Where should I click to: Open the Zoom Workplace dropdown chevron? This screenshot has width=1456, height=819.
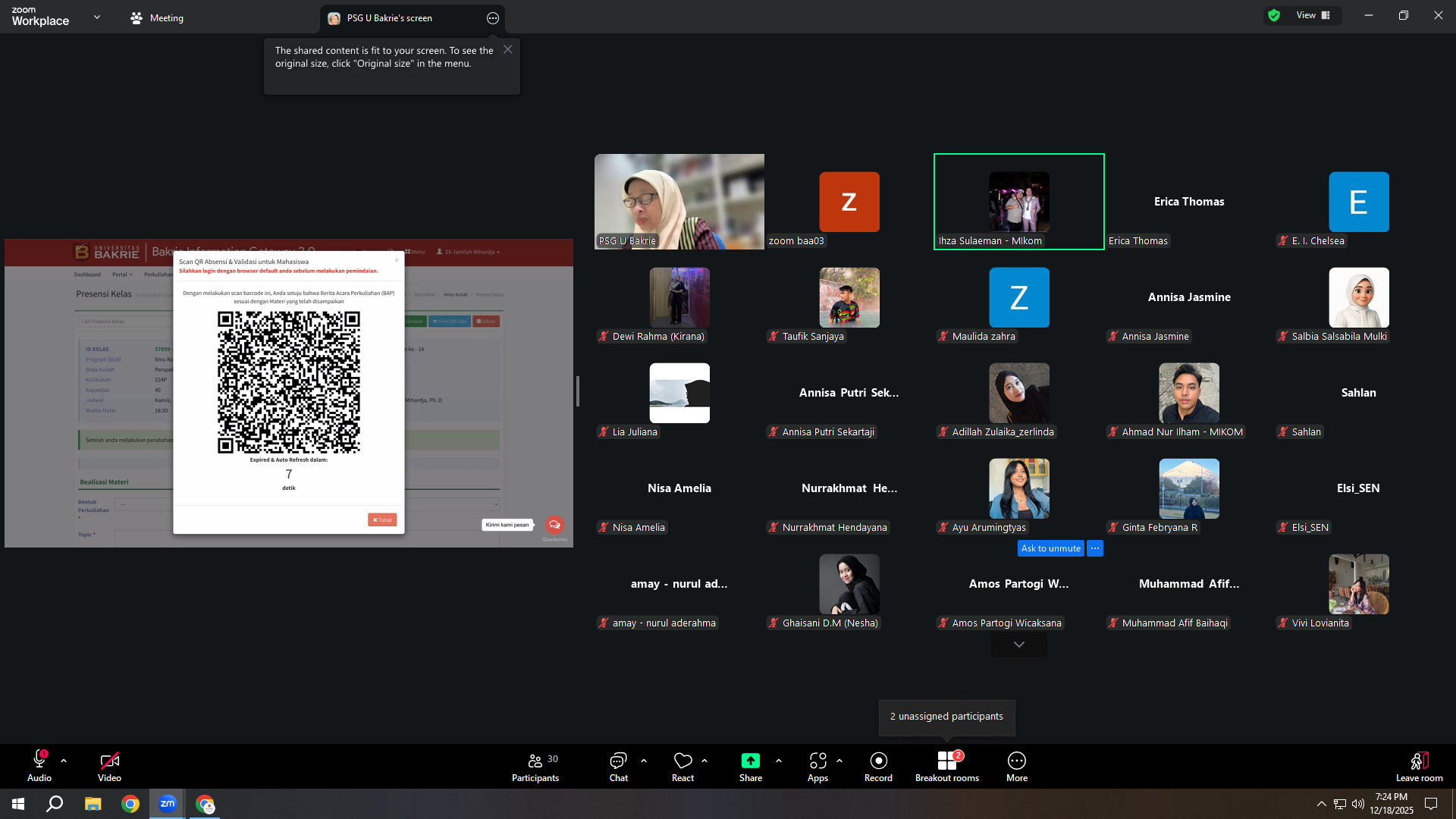(97, 17)
